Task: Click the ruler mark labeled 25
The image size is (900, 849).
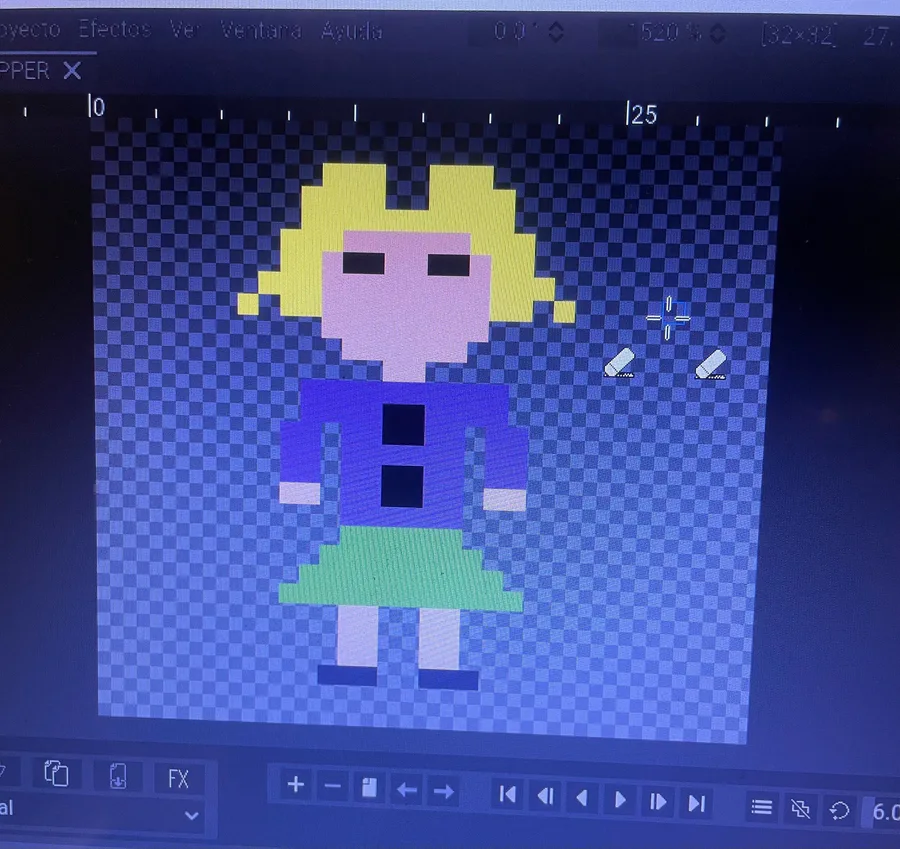Action: click(x=642, y=114)
